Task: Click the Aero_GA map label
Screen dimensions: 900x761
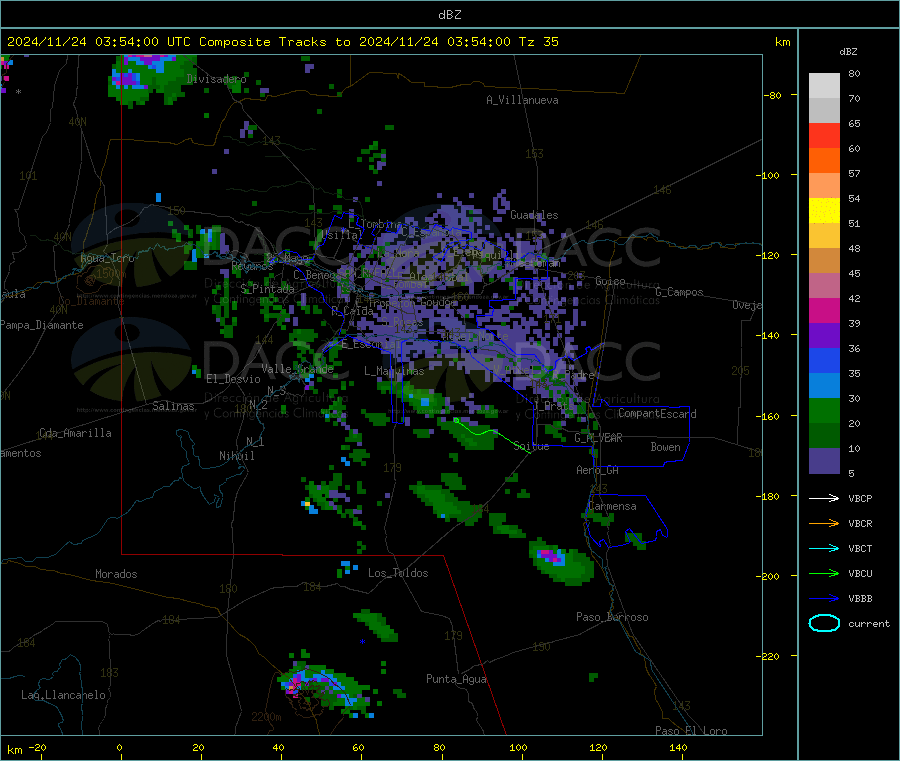Action: [597, 470]
